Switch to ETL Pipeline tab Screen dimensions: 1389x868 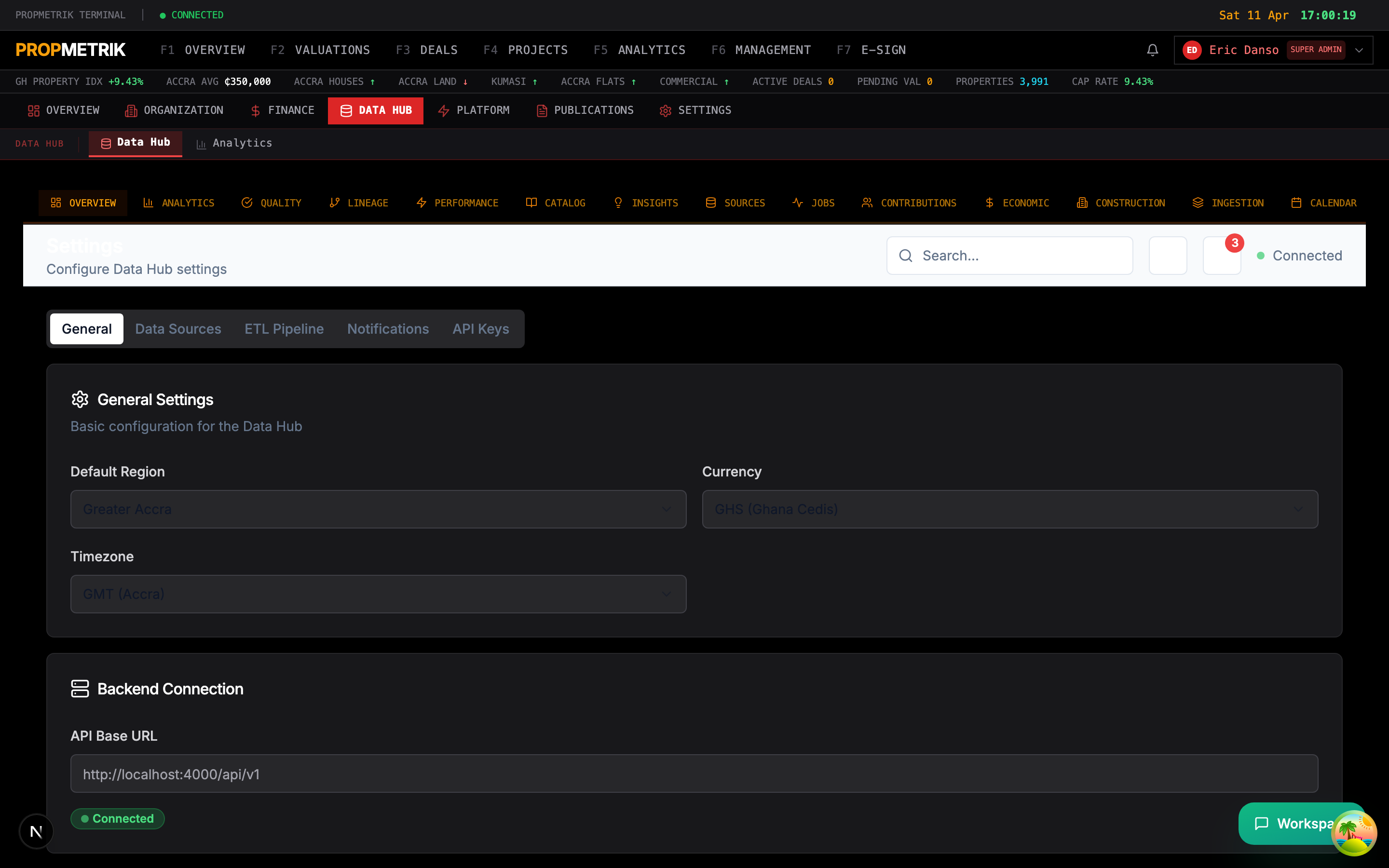pyautogui.click(x=284, y=329)
